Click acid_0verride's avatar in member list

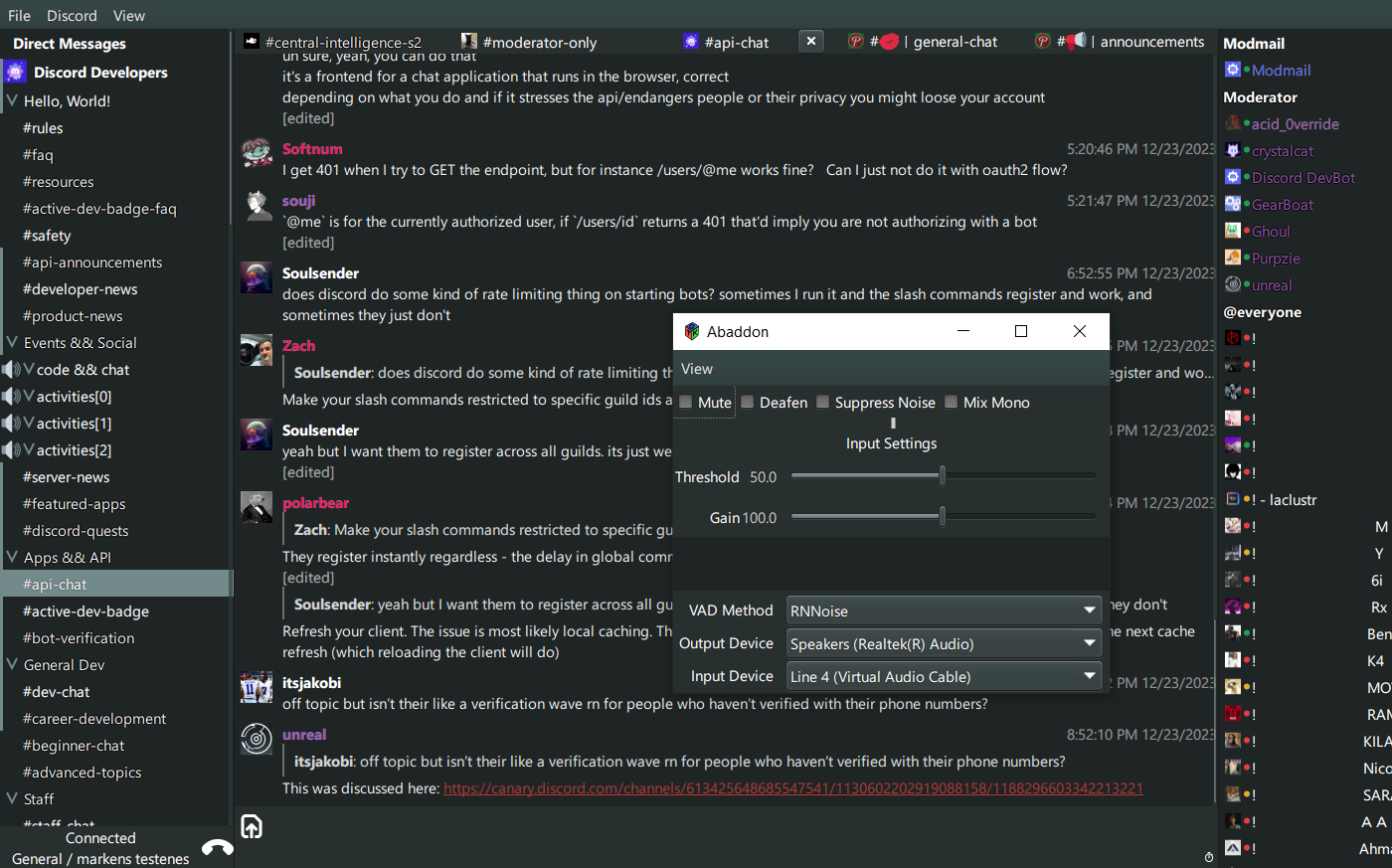tap(1233, 123)
